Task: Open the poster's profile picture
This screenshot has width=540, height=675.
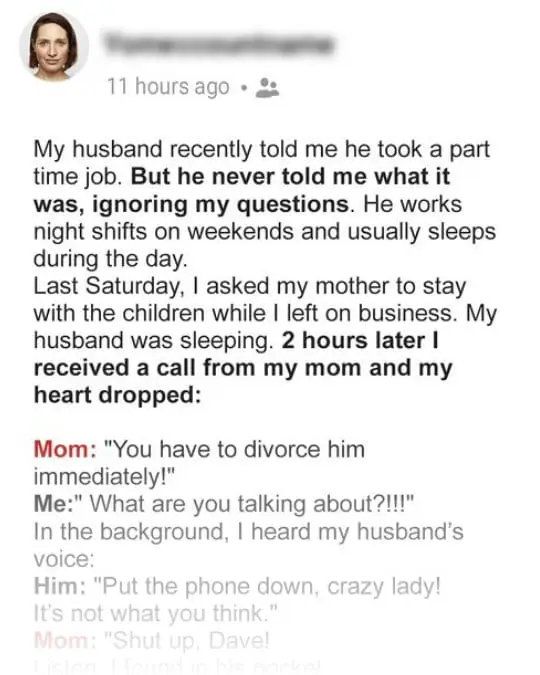Action: coord(54,46)
